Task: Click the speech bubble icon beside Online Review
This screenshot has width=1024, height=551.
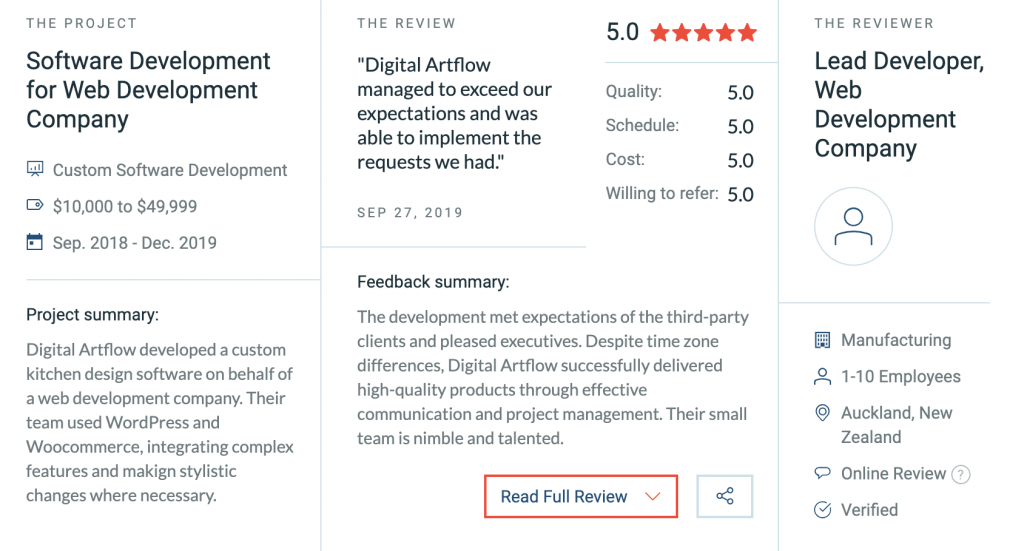Action: click(x=822, y=473)
